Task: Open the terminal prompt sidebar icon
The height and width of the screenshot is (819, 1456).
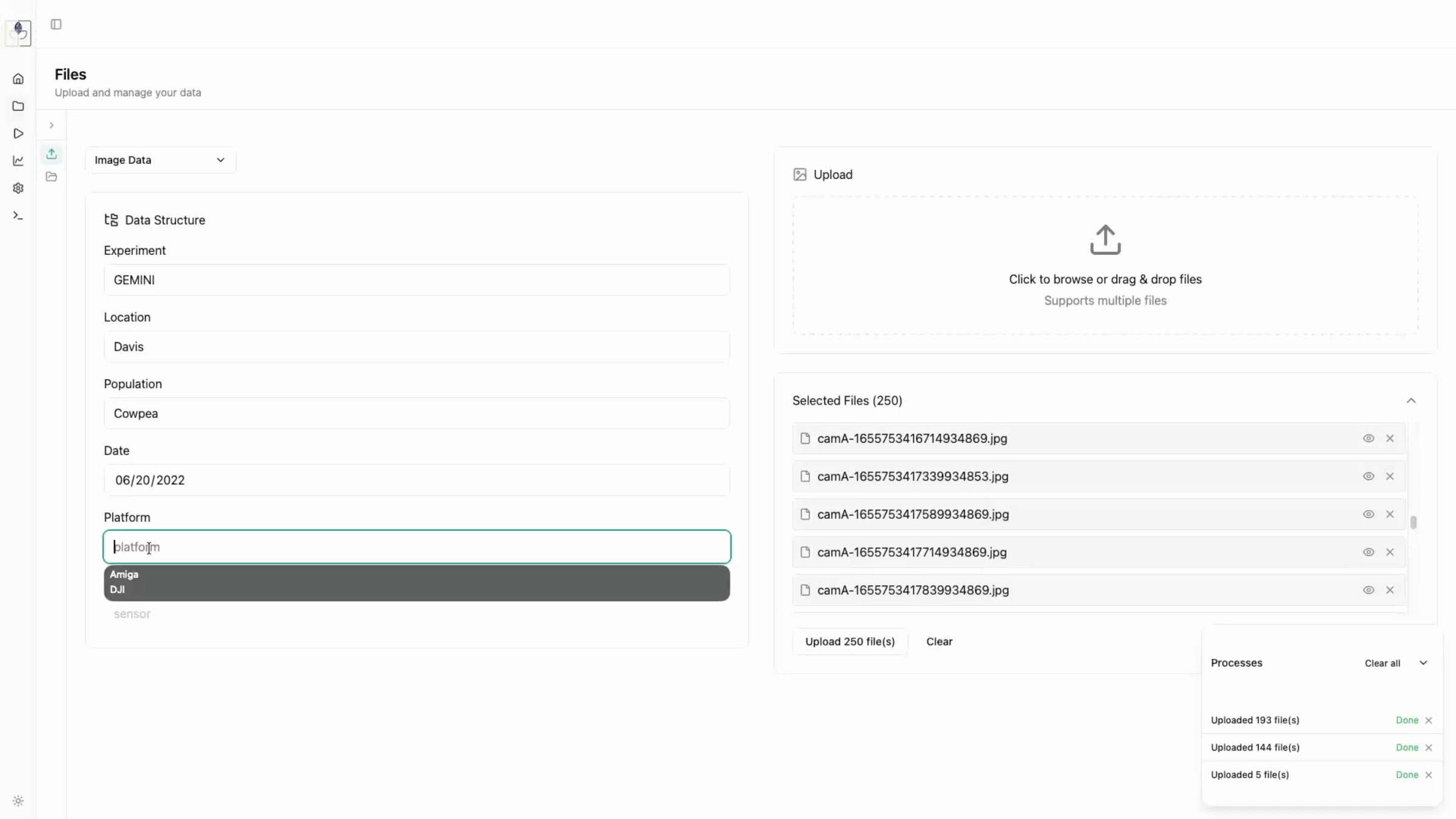Action: (x=18, y=215)
